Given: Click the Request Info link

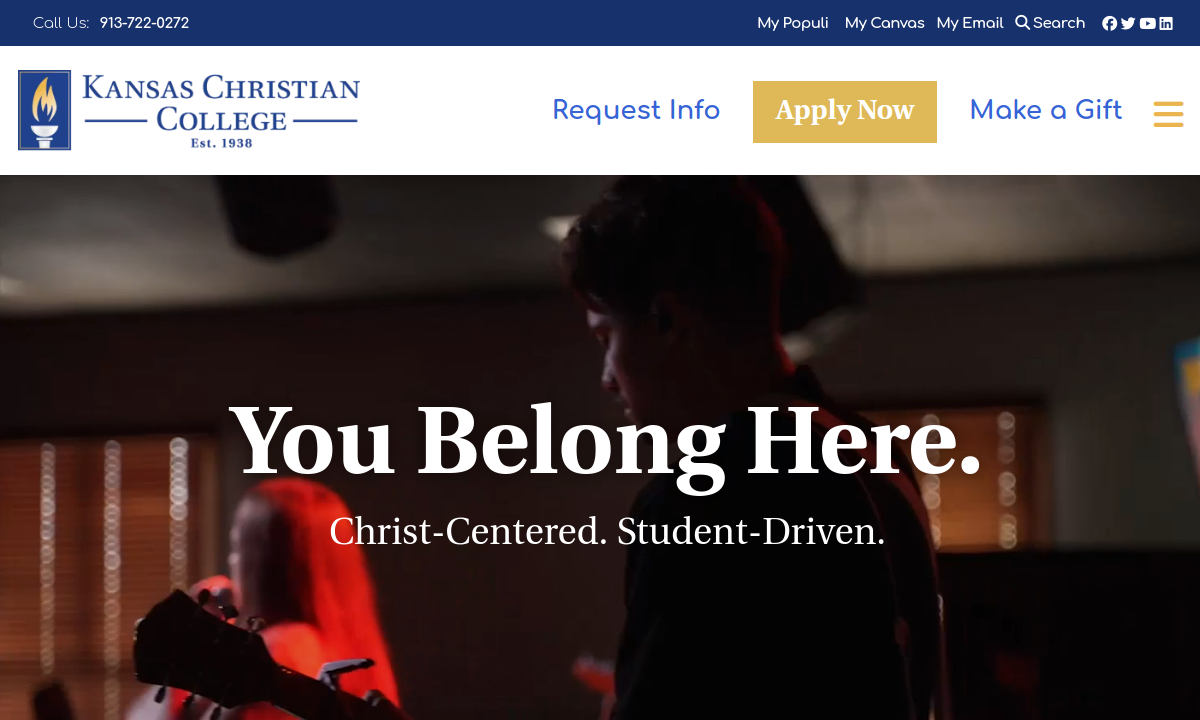Looking at the screenshot, I should click(x=636, y=110).
